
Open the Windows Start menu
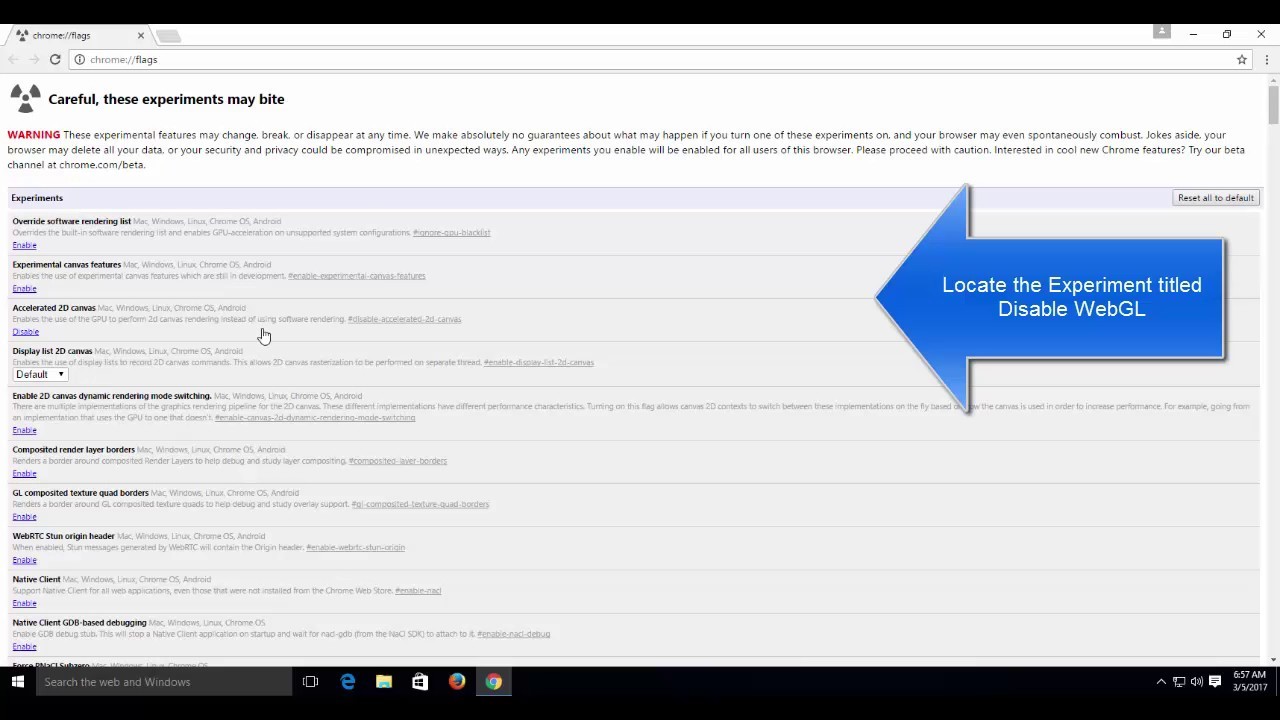(x=17, y=682)
